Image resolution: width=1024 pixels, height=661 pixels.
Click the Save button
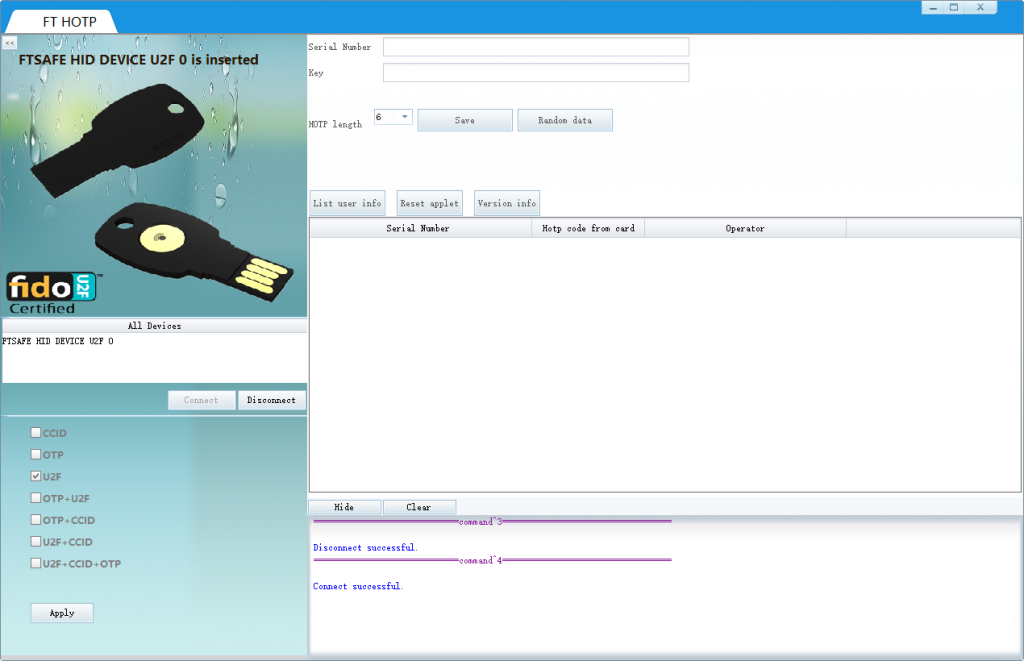pyautogui.click(x=464, y=119)
